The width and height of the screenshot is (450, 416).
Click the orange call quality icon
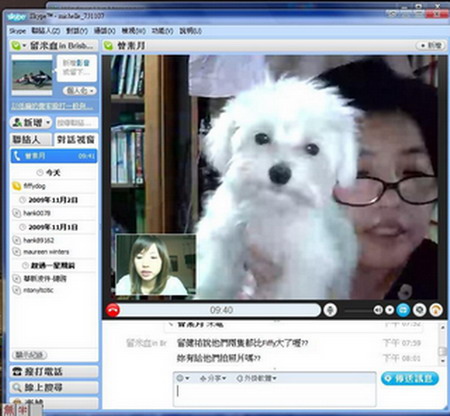436,310
